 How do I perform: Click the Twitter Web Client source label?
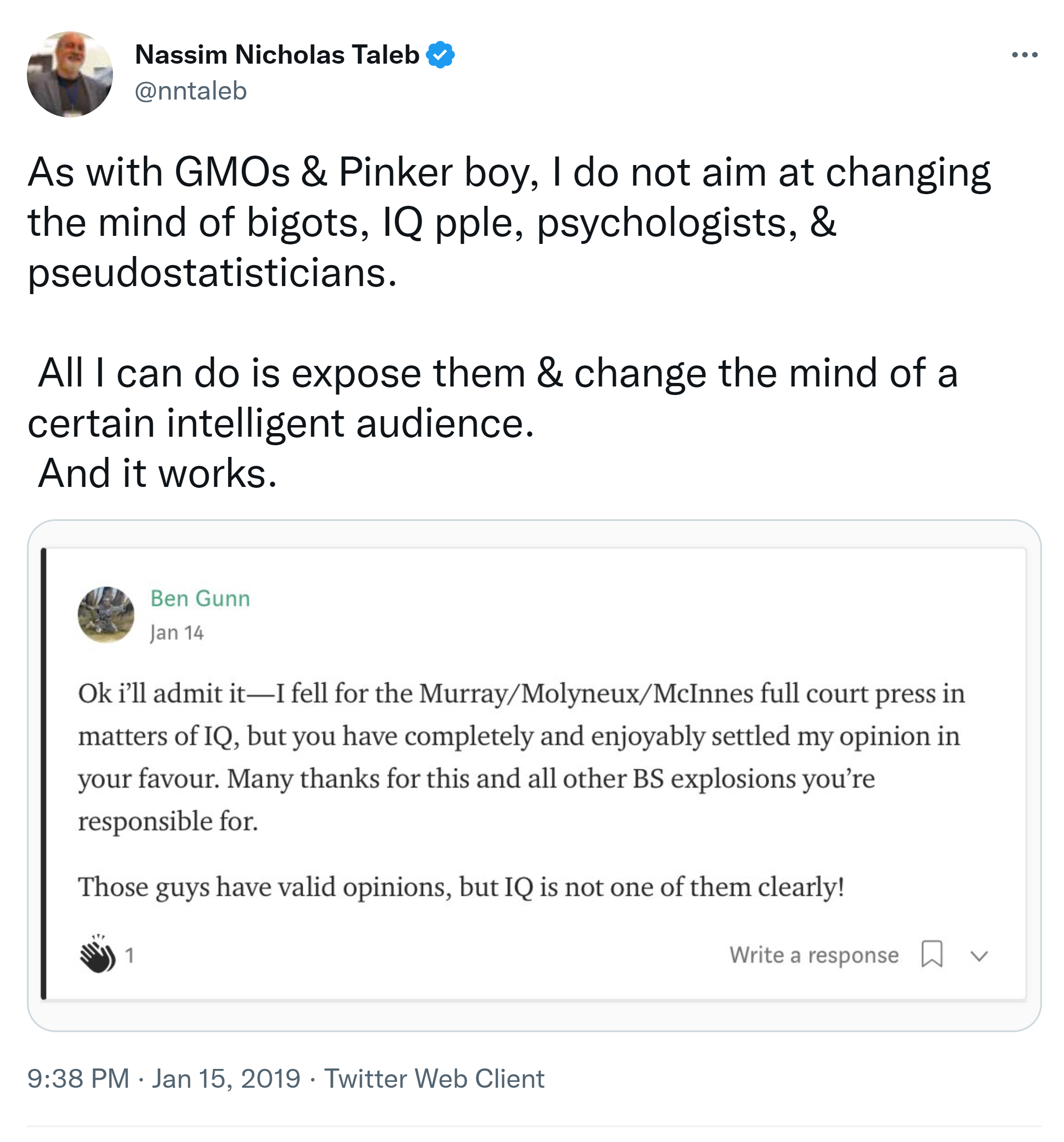click(x=434, y=1078)
